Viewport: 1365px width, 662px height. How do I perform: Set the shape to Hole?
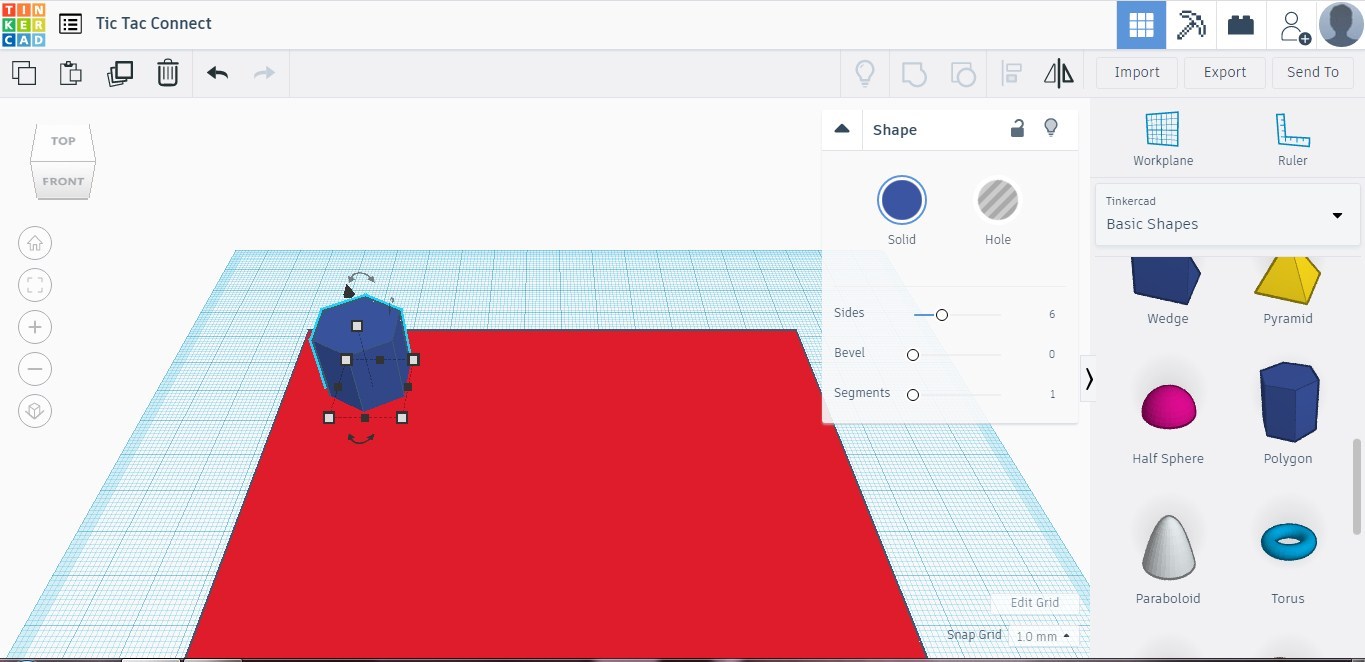click(x=997, y=200)
